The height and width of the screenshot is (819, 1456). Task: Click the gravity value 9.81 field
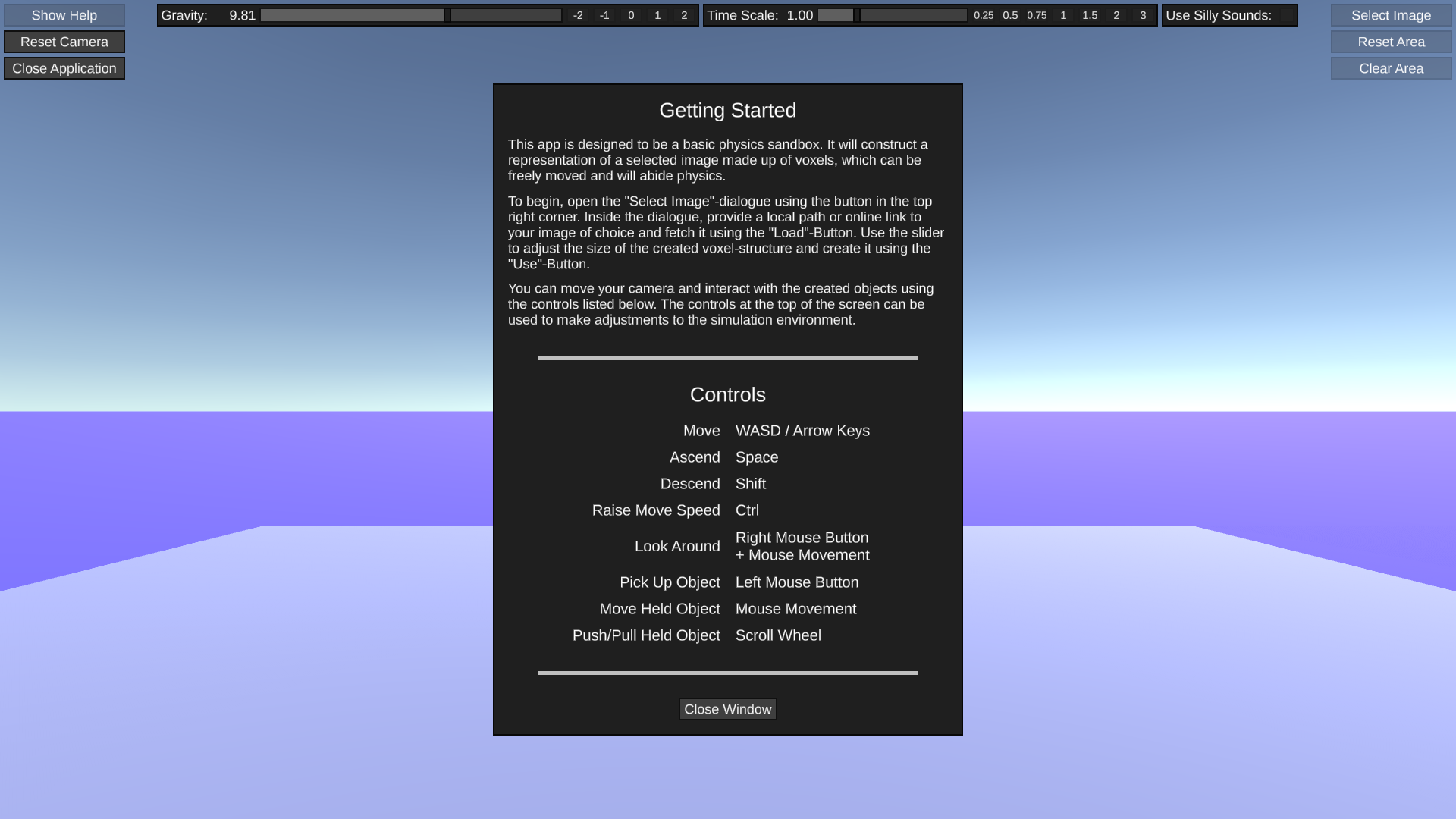tap(242, 15)
